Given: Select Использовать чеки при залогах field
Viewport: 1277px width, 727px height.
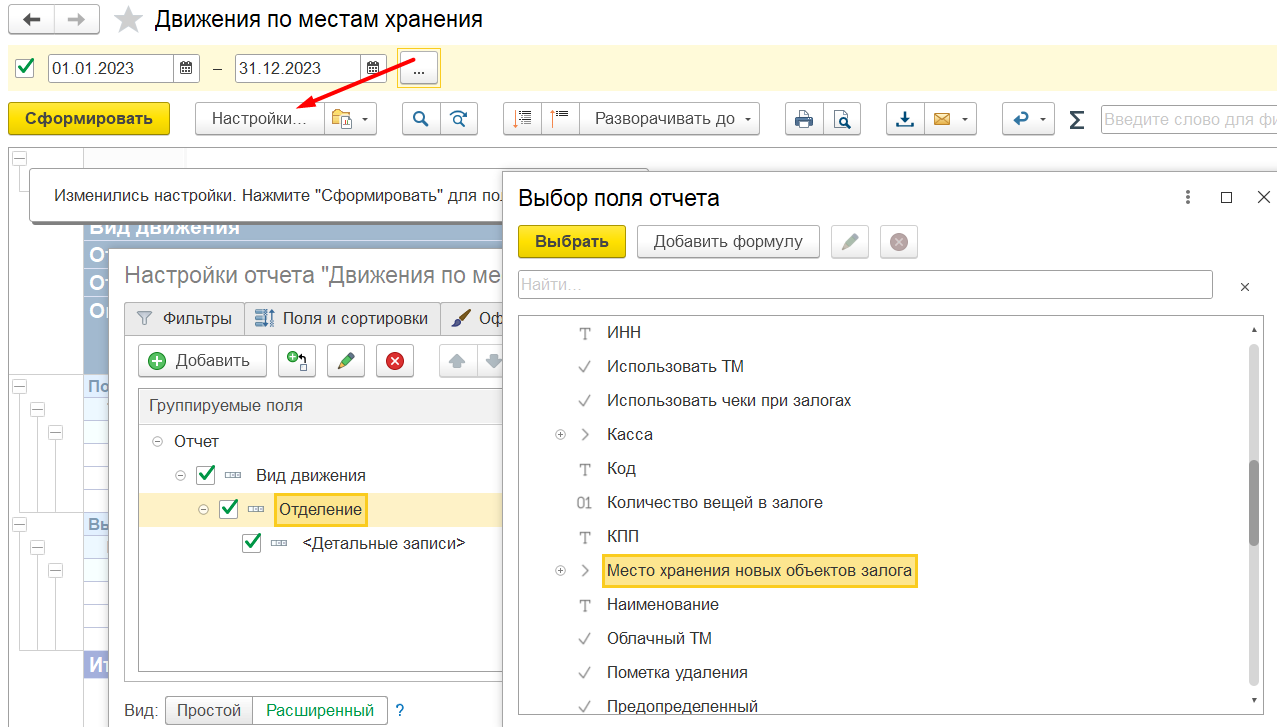Looking at the screenshot, I should coord(729,400).
